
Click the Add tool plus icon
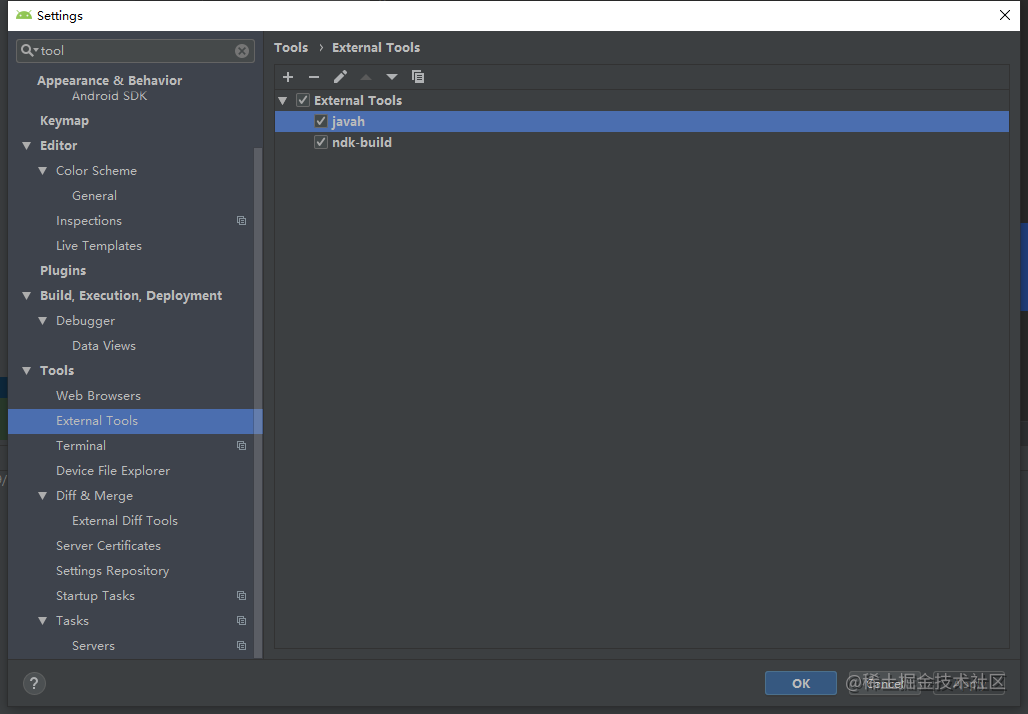pyautogui.click(x=288, y=77)
